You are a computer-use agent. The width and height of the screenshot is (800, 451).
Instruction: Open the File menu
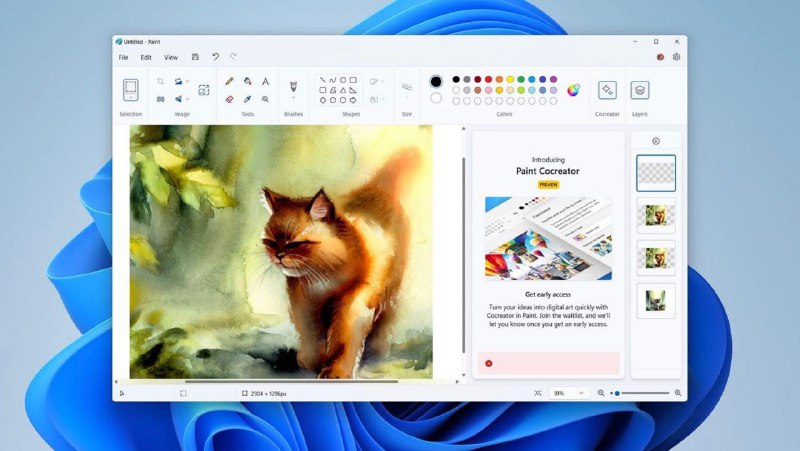[123, 58]
